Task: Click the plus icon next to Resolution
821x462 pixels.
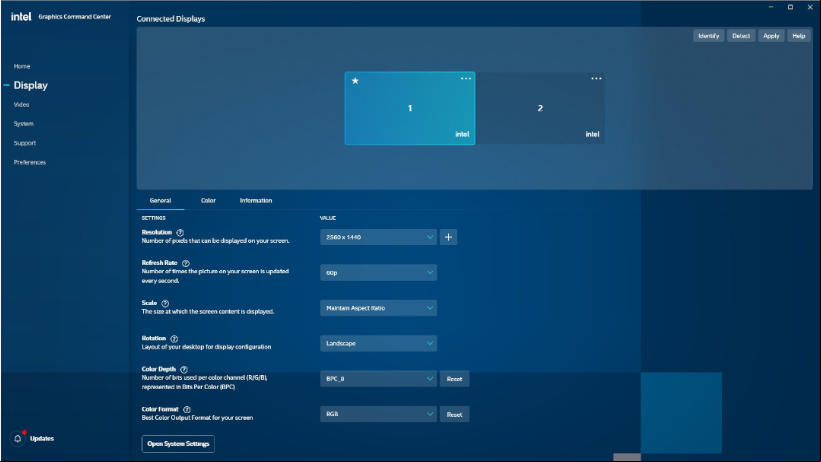Action: coord(448,237)
